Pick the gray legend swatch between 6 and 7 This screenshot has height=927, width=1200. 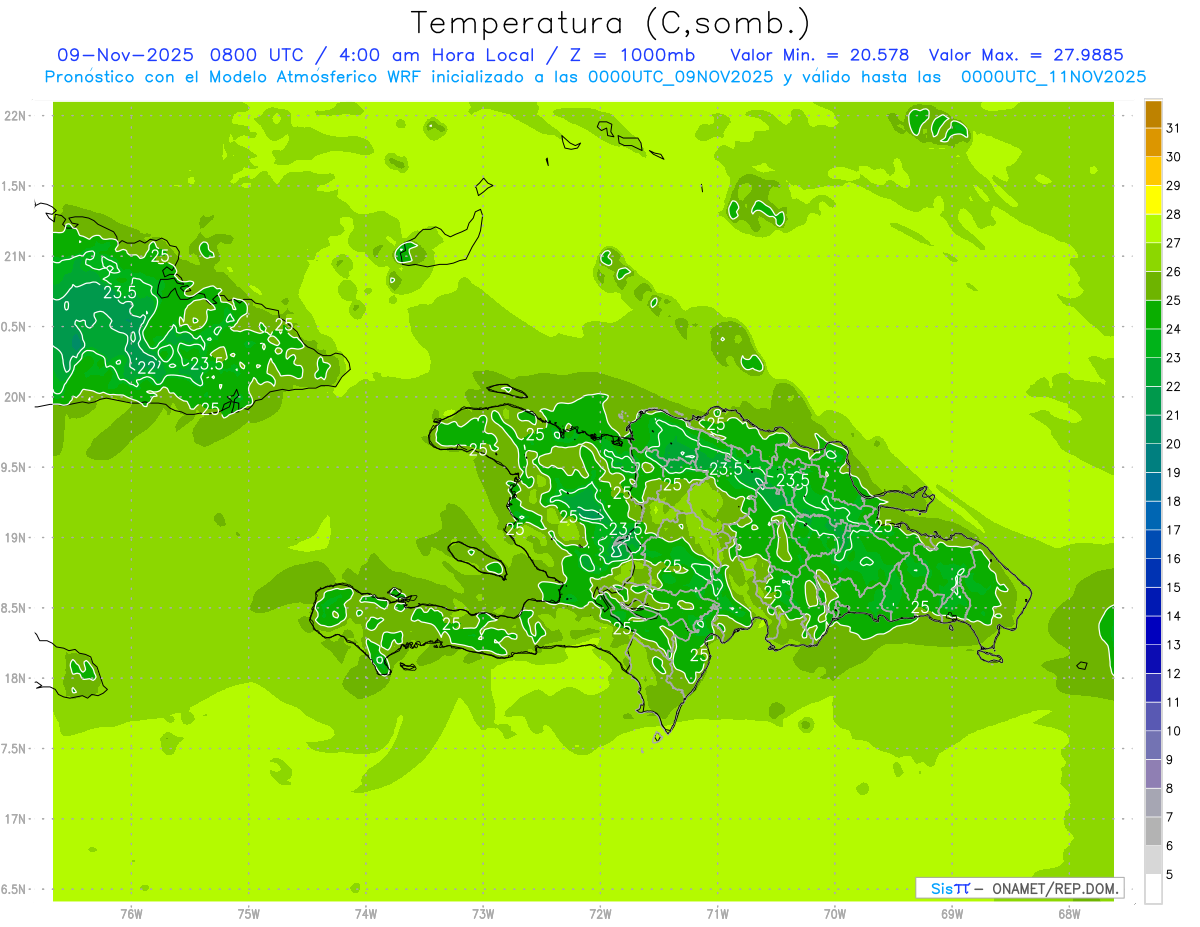1153,831
